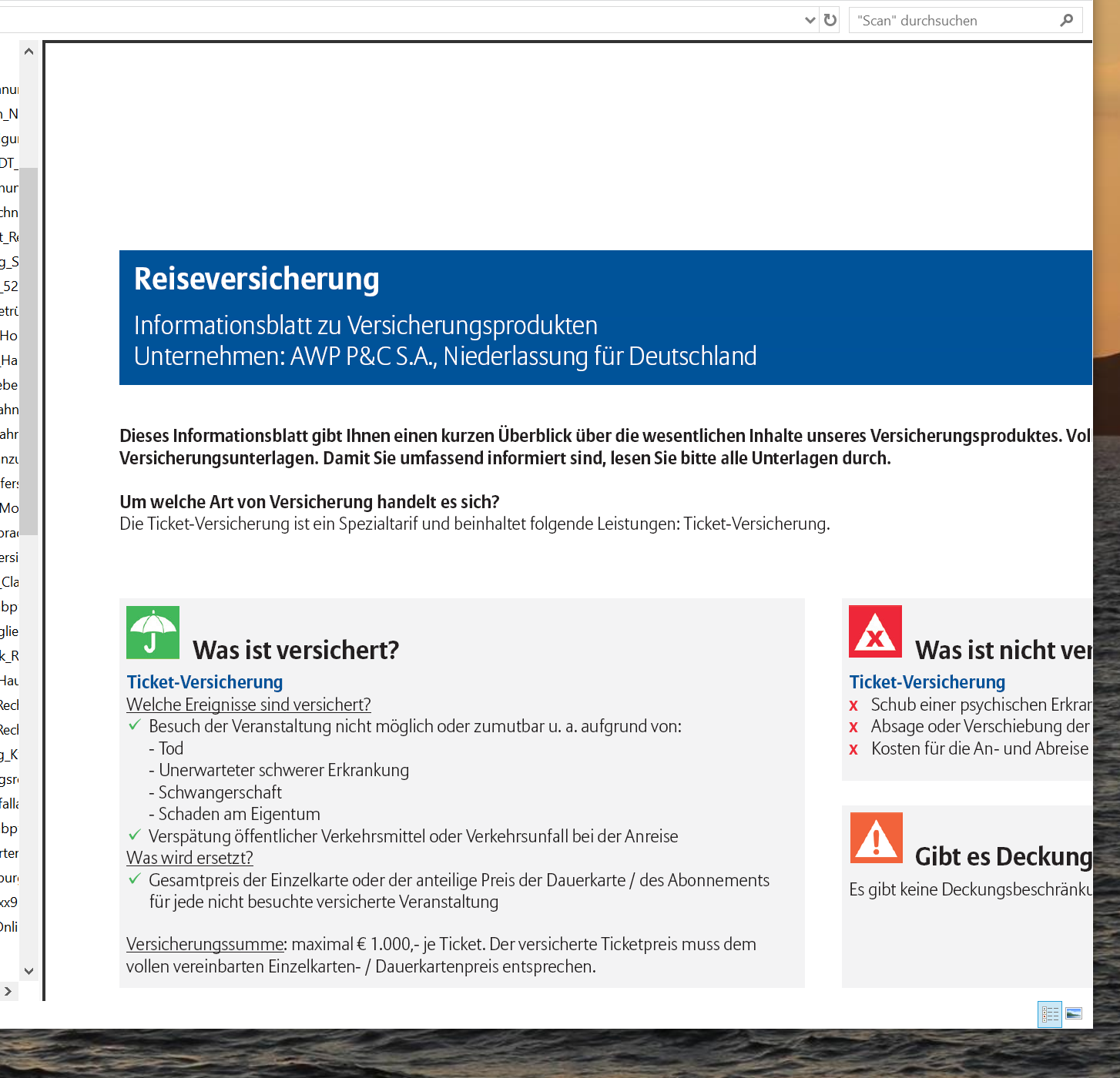Click the "- Schwangerschaft" list line

[215, 792]
